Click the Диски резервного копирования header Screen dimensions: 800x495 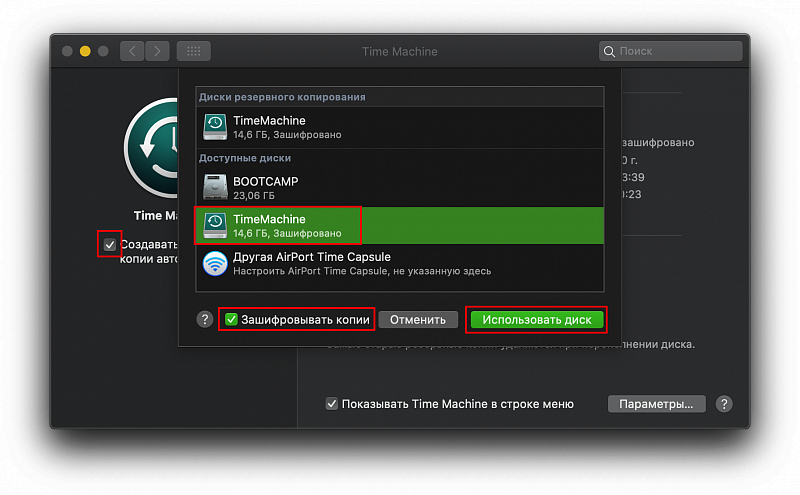coord(282,97)
